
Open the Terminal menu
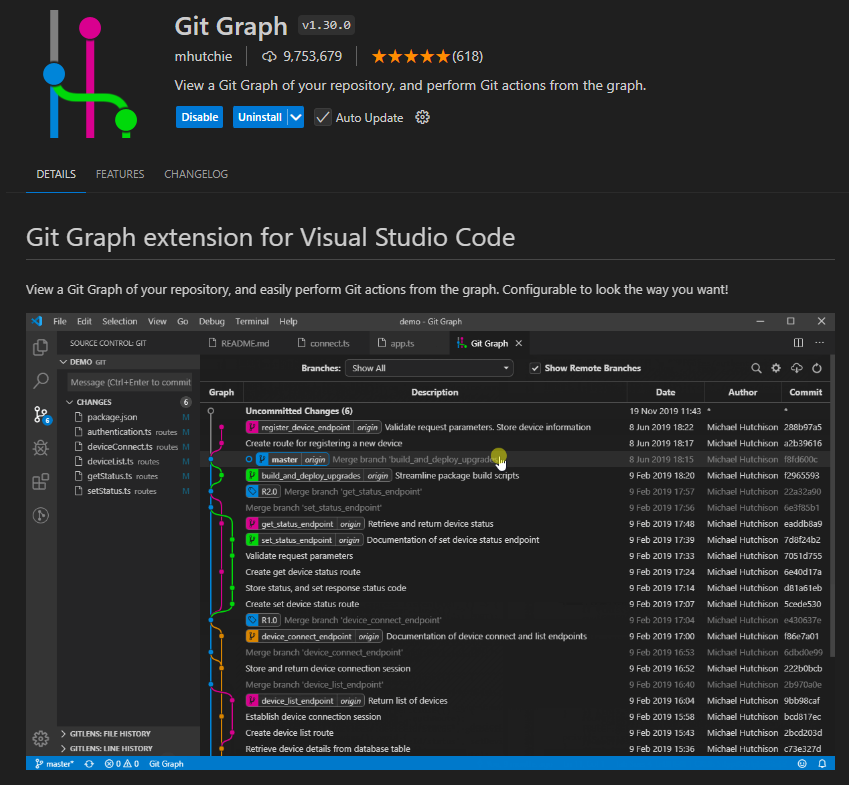click(x=252, y=321)
